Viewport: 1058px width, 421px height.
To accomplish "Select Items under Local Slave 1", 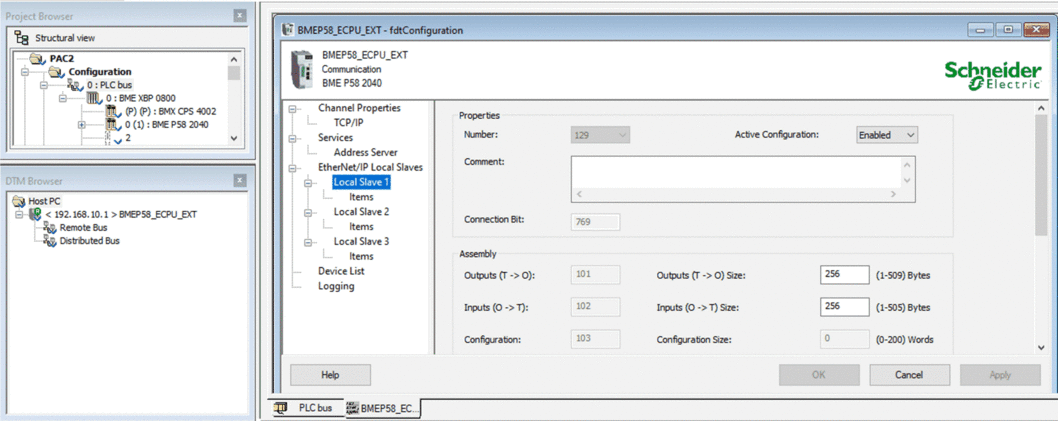I will coord(361,197).
